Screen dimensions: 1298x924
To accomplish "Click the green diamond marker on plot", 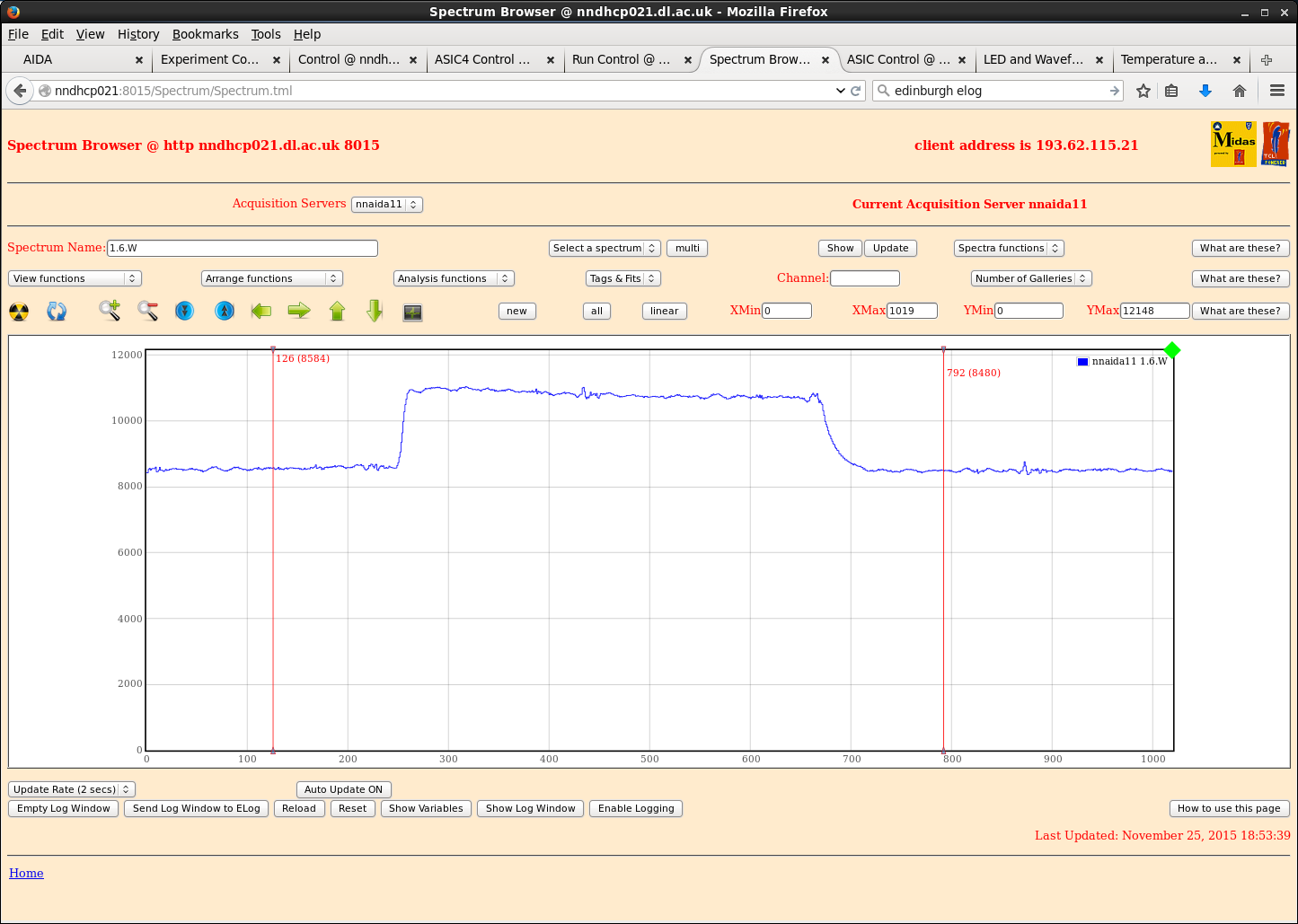I will (1171, 350).
